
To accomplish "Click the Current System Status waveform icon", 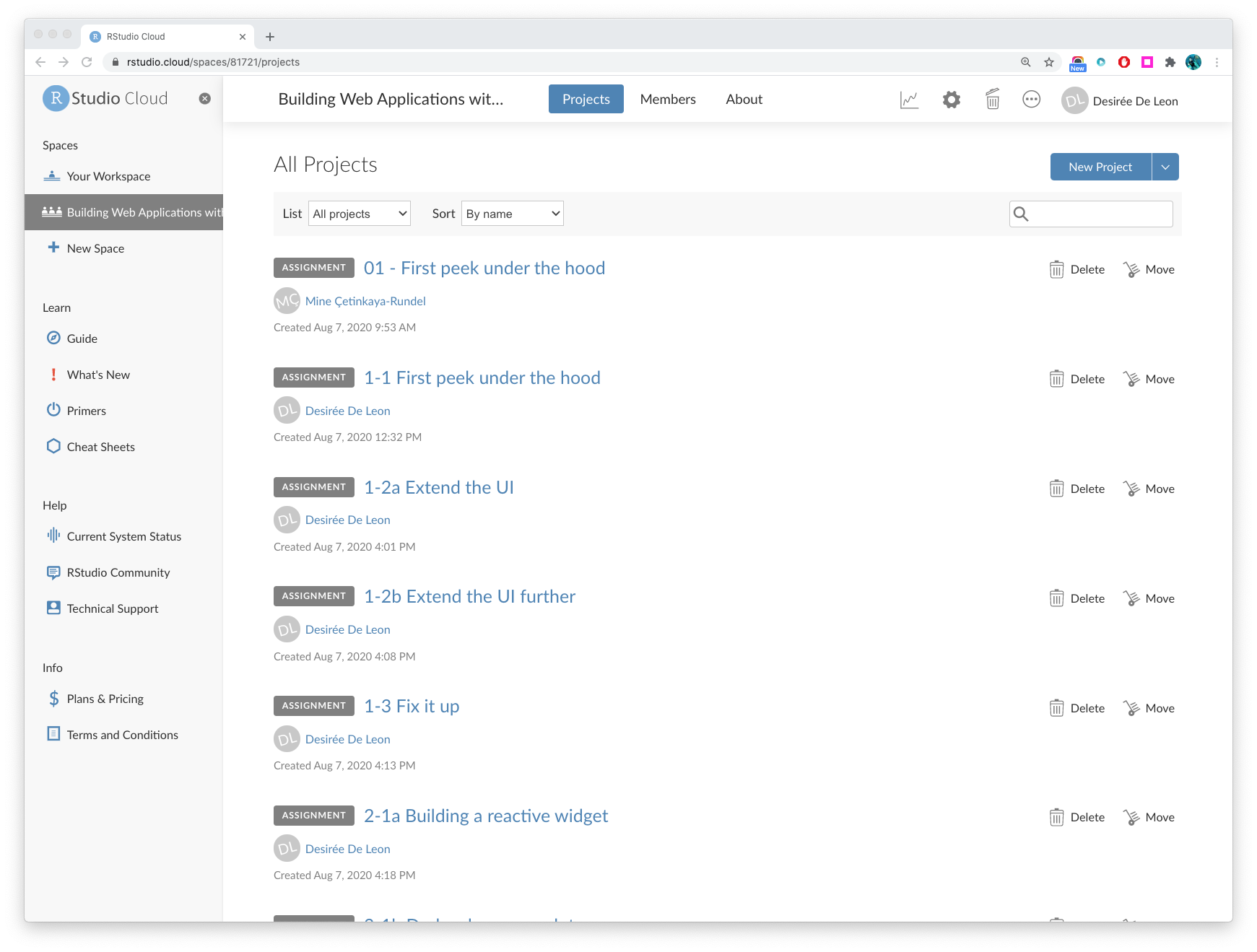I will click(x=53, y=536).
